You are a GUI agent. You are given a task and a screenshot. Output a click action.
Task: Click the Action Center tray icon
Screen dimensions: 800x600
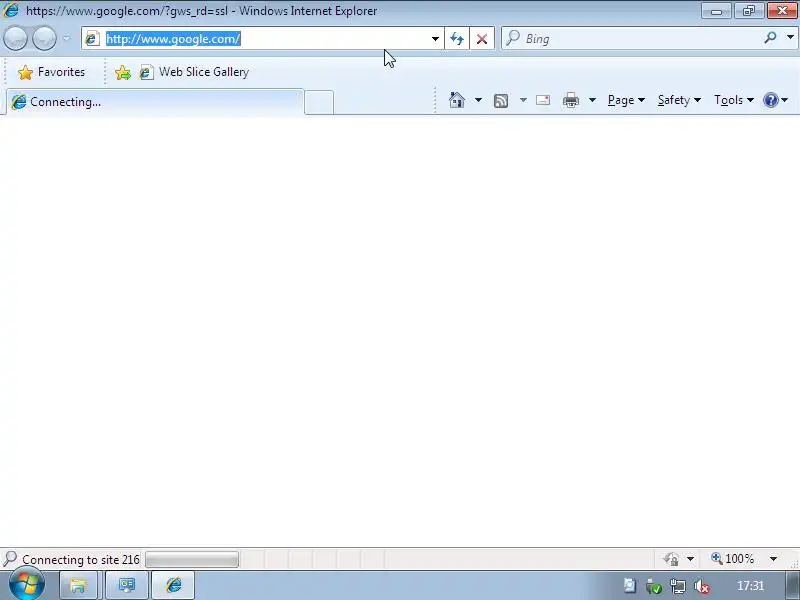(x=630, y=586)
